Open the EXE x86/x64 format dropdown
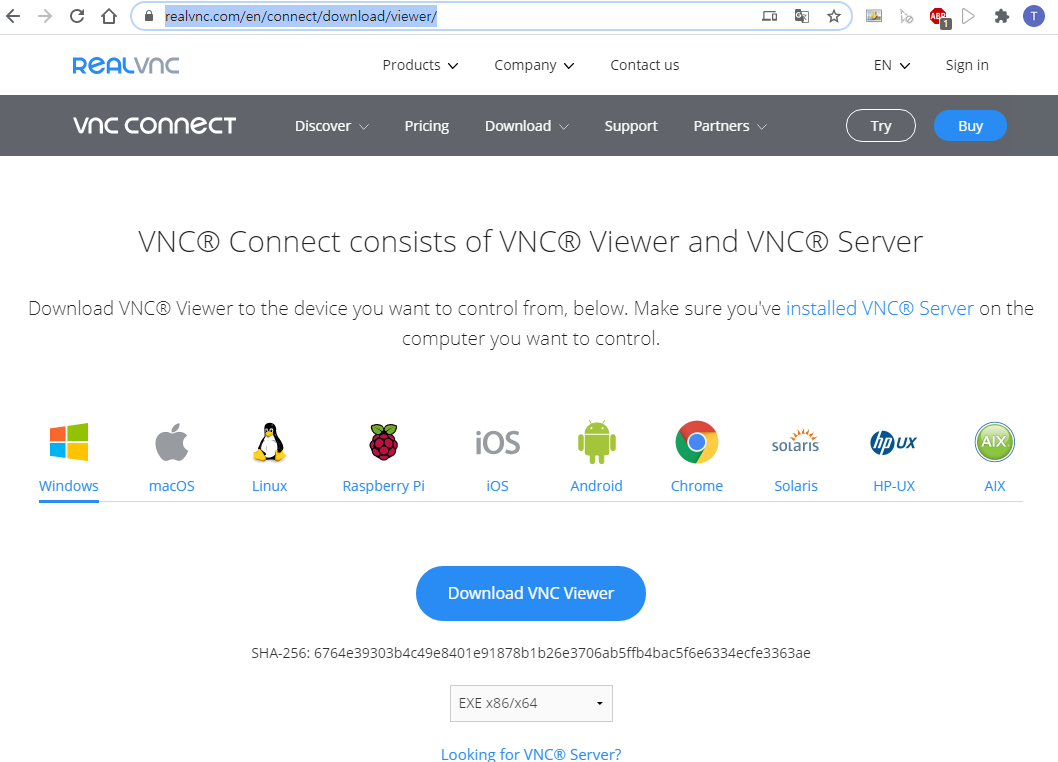The image size is (1058, 762). point(531,703)
